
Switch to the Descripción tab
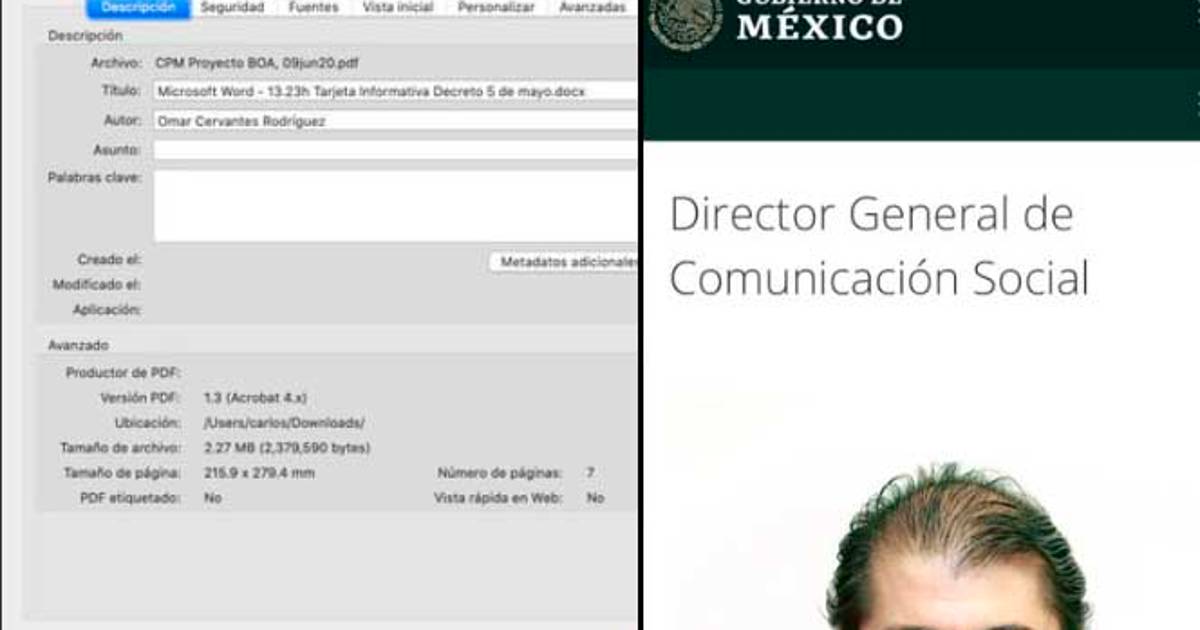pos(138,7)
